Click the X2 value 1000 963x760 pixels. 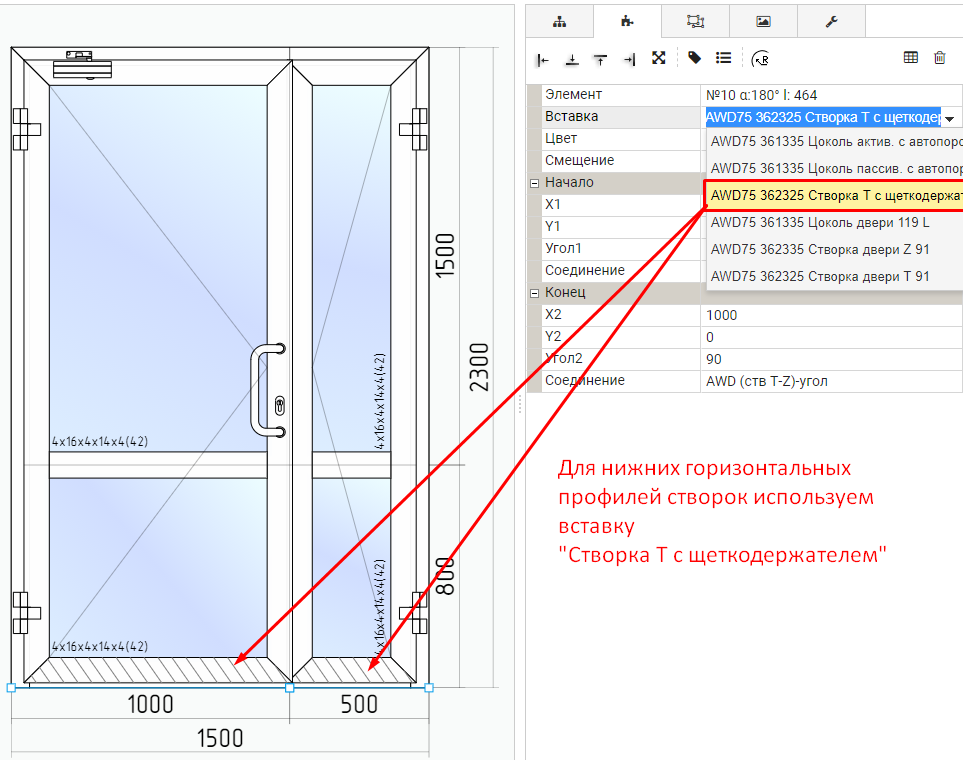(x=832, y=315)
